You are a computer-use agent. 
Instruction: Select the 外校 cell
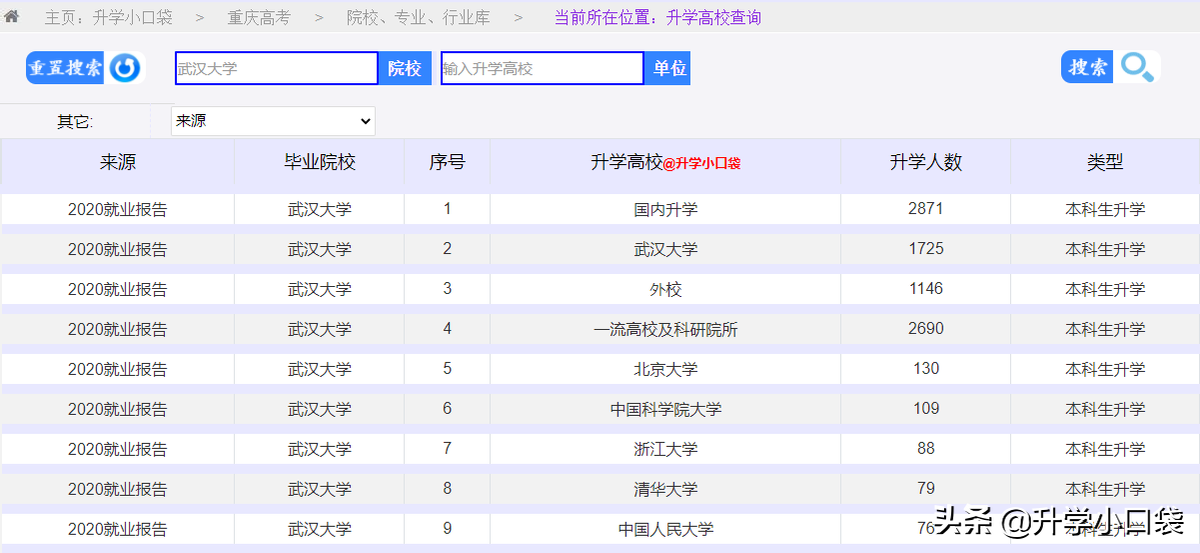click(x=666, y=289)
